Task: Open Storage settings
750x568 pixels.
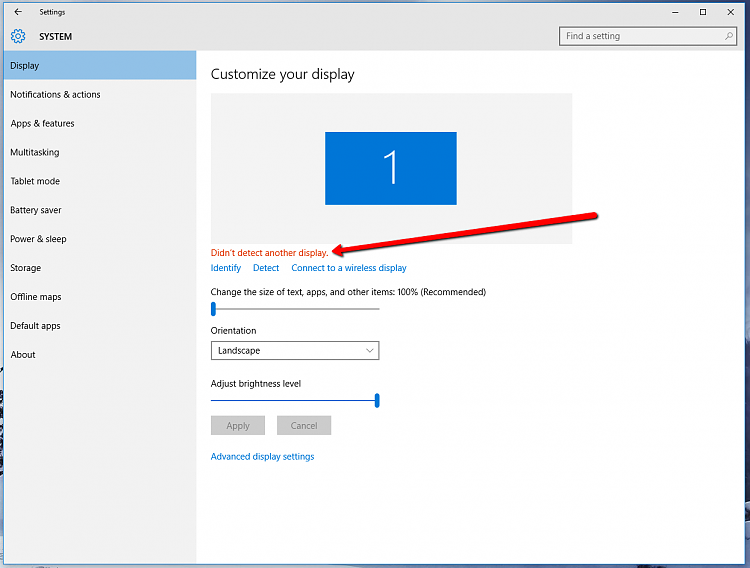Action: (100, 268)
